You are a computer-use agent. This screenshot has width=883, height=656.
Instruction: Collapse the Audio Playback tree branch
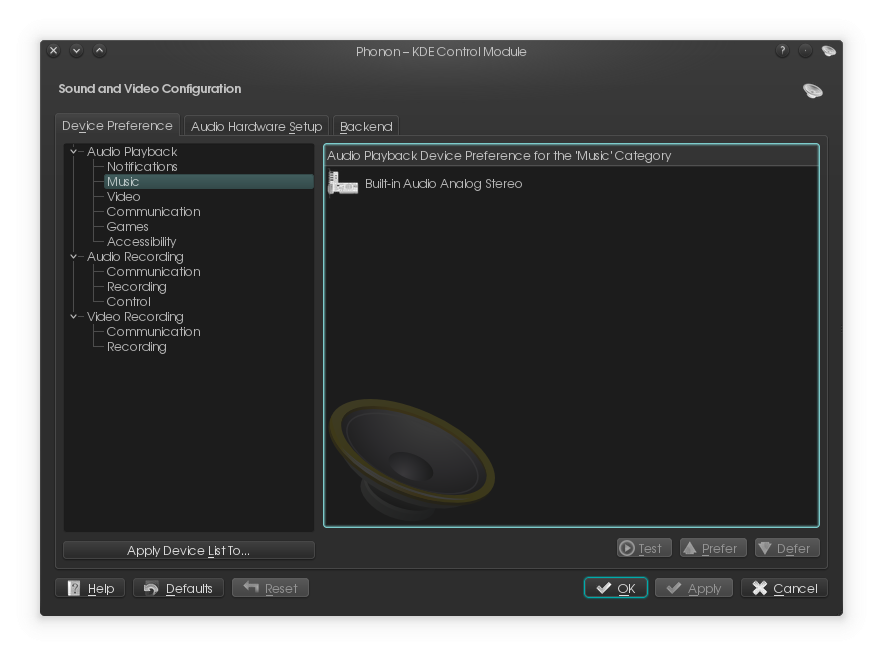(x=74, y=152)
